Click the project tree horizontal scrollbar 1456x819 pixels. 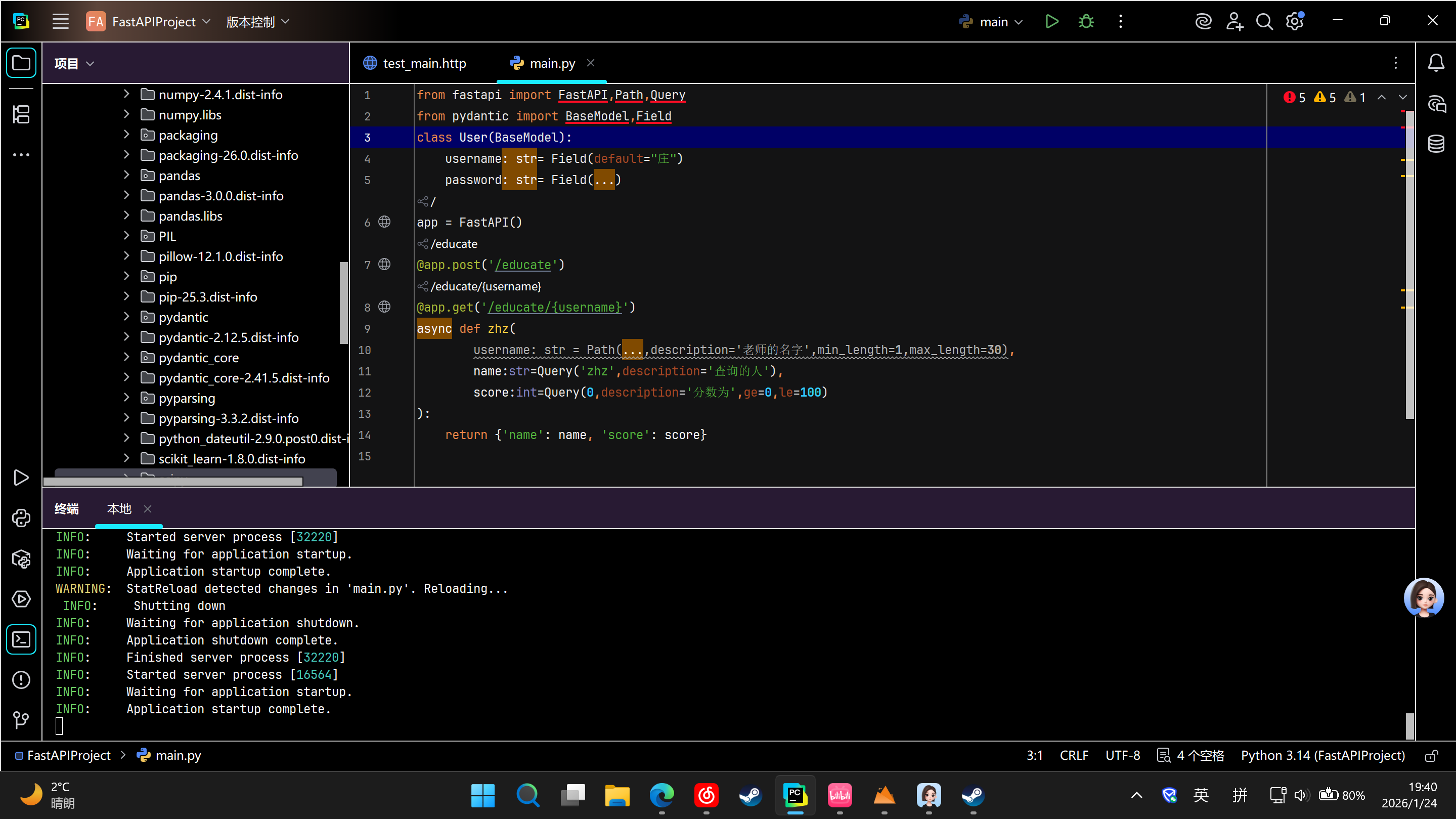[x=173, y=482]
